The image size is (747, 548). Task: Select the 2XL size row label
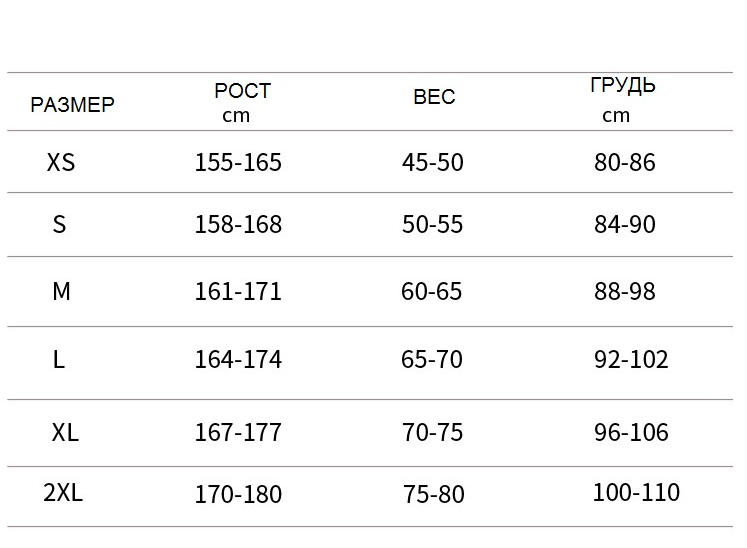[x=63, y=492]
